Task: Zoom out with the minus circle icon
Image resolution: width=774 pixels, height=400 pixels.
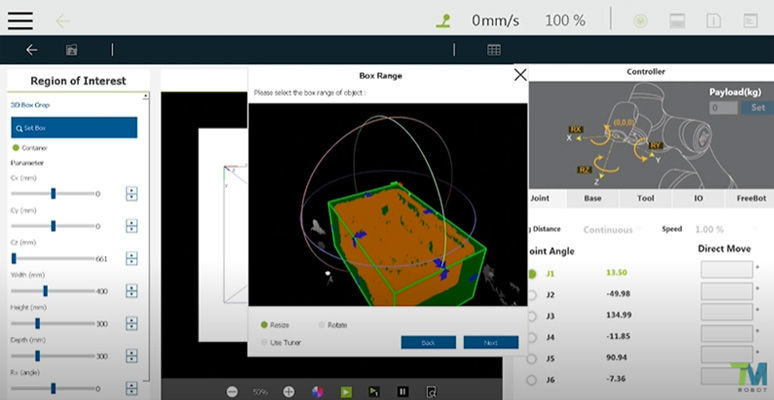Action: [232, 392]
